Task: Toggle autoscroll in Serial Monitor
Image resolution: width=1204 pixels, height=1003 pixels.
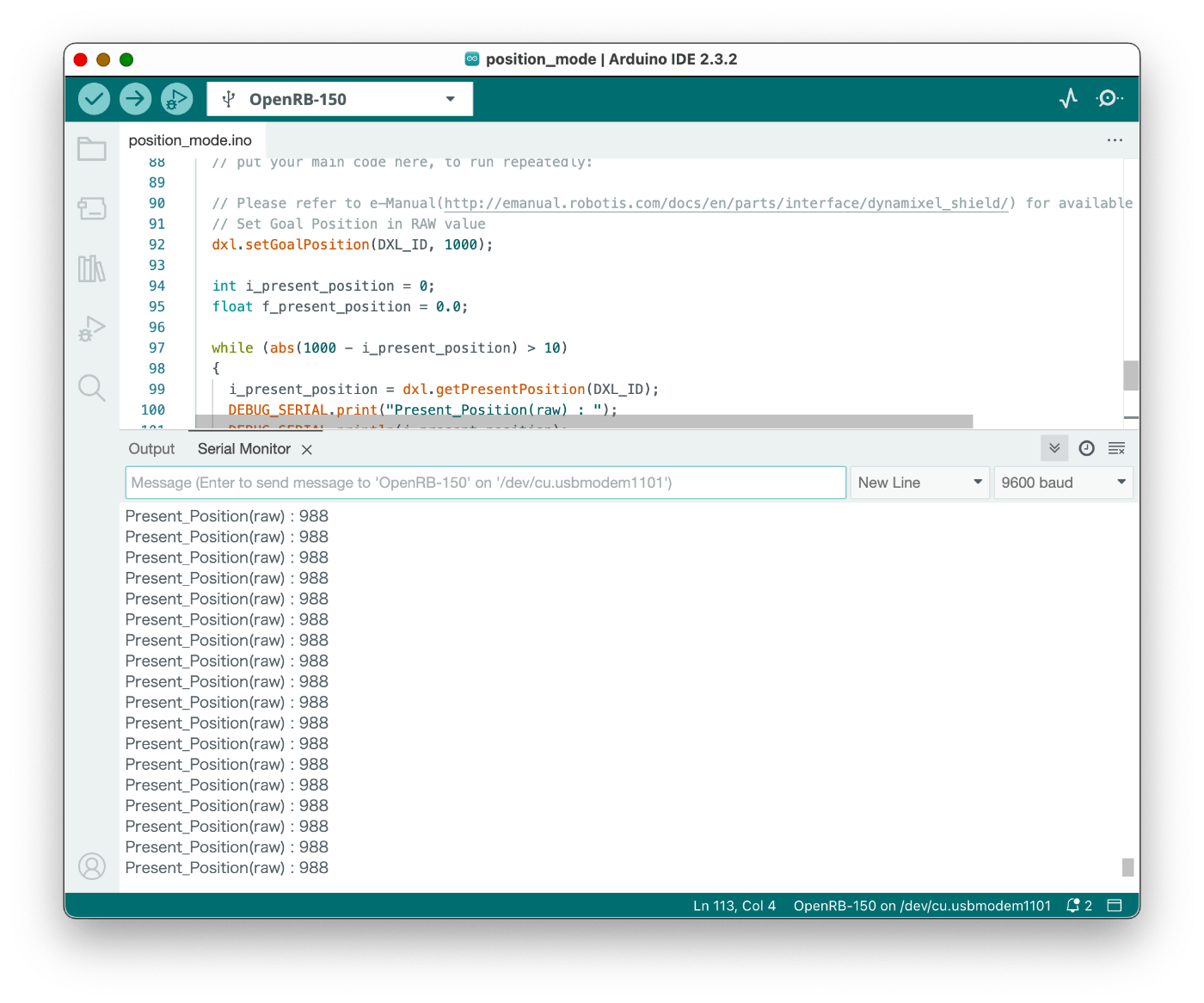Action: click(1054, 448)
